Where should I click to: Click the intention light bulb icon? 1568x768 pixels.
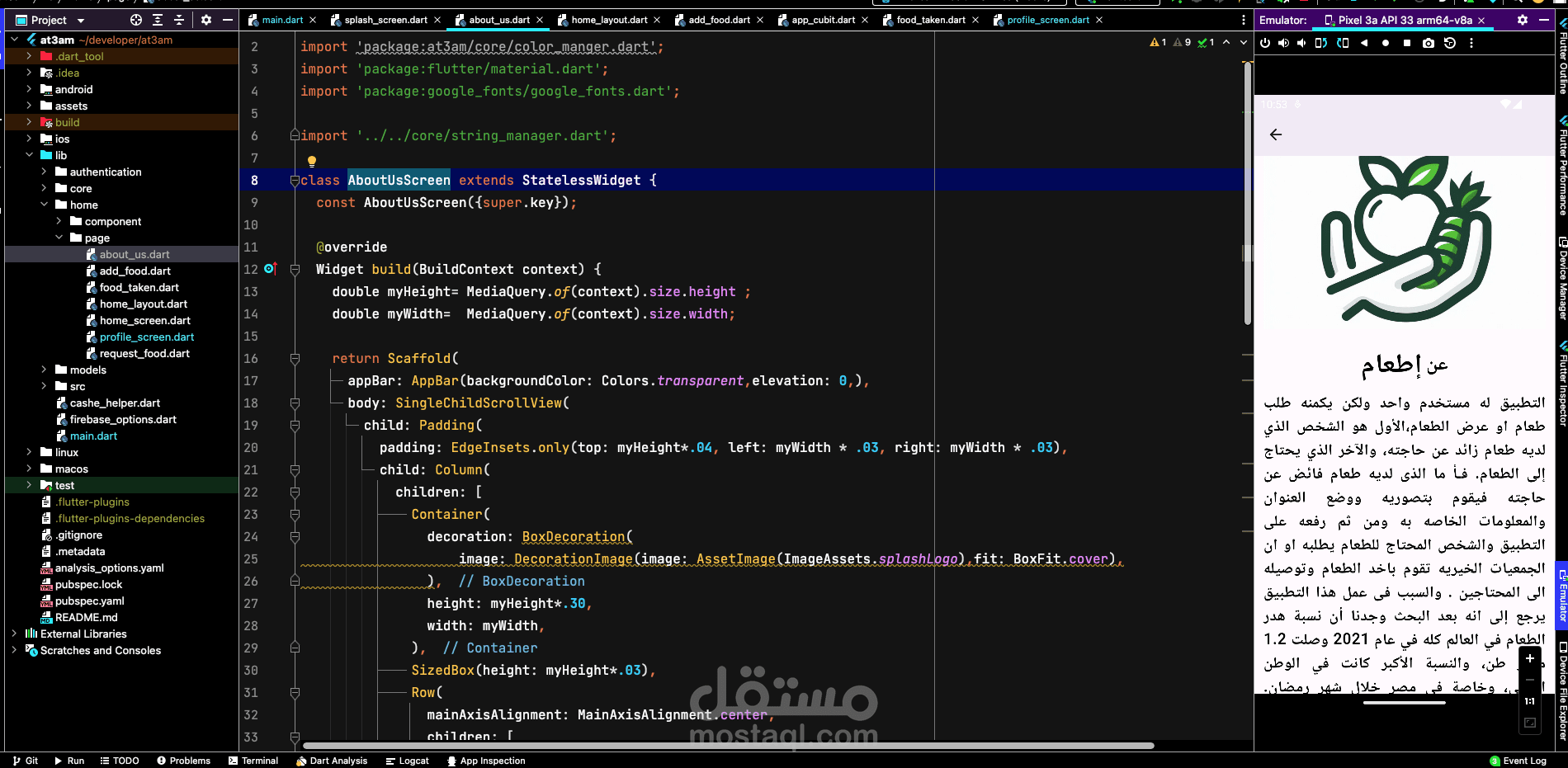(x=312, y=161)
